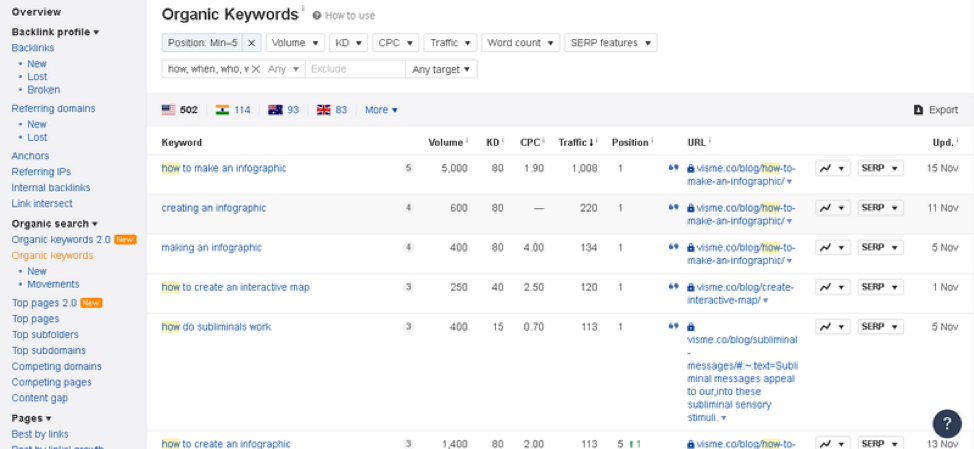This screenshot has width=974, height=449.
Task: Go to Content gap in sidebar
Action: tap(41, 398)
